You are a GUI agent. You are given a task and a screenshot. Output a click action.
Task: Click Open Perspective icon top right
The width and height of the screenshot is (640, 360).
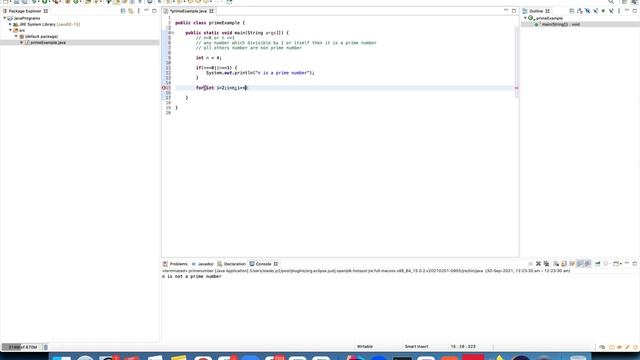(624, 2)
